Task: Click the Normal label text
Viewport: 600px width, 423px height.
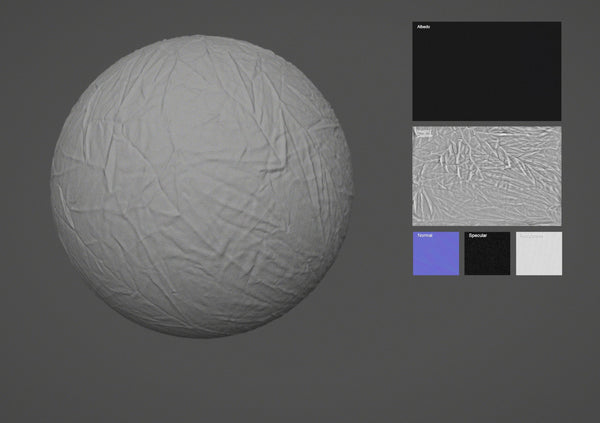Action: point(425,237)
